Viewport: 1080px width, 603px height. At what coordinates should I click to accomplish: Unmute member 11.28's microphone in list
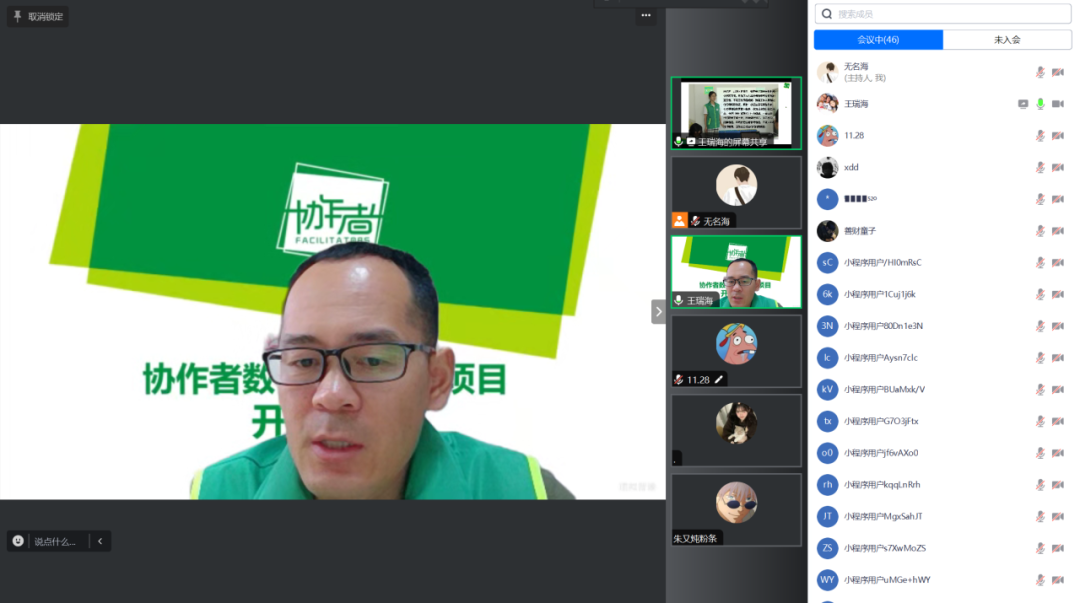pos(1040,136)
